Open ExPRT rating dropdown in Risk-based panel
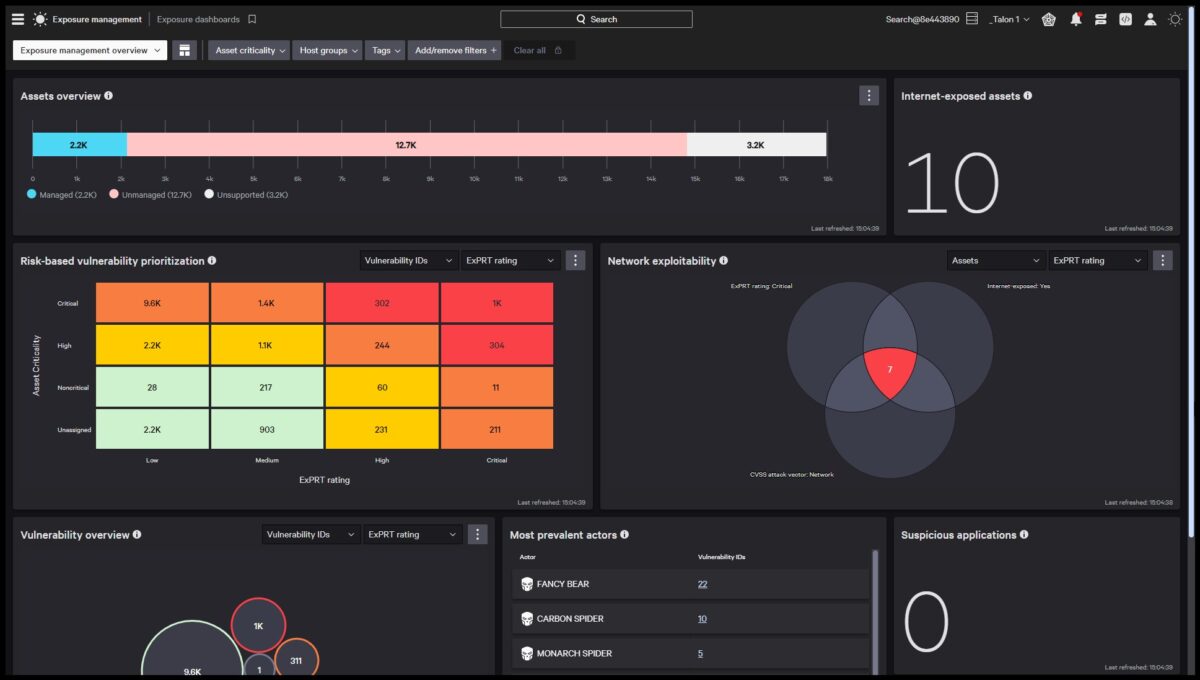Viewport: 1200px width, 680px height. pyautogui.click(x=510, y=260)
